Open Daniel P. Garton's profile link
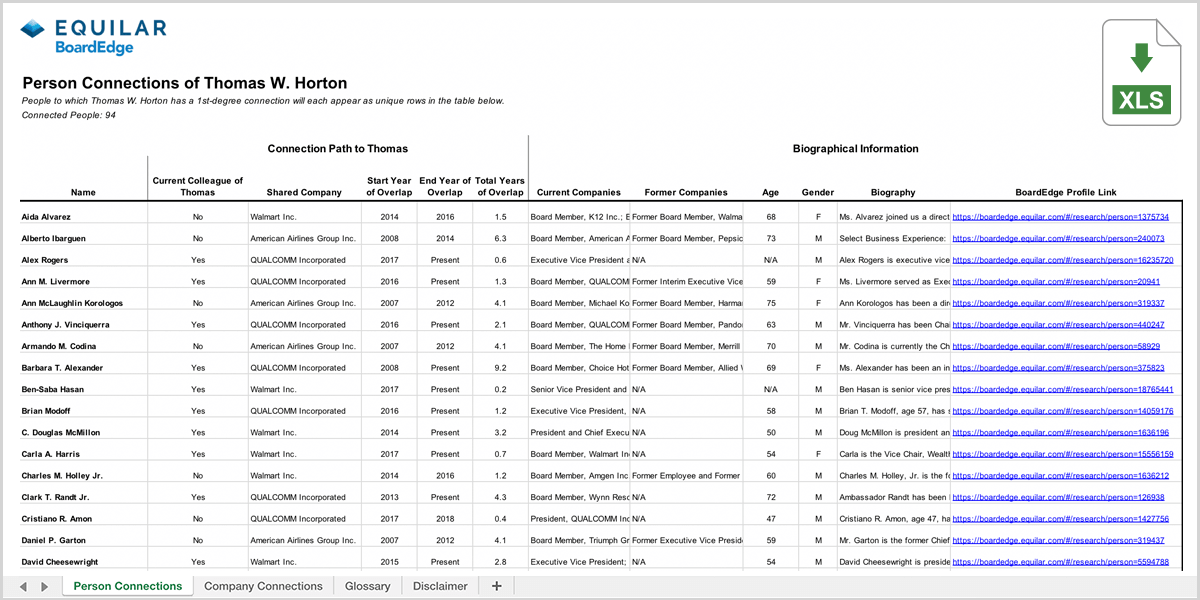This screenshot has height=600, width=1200. 1060,541
